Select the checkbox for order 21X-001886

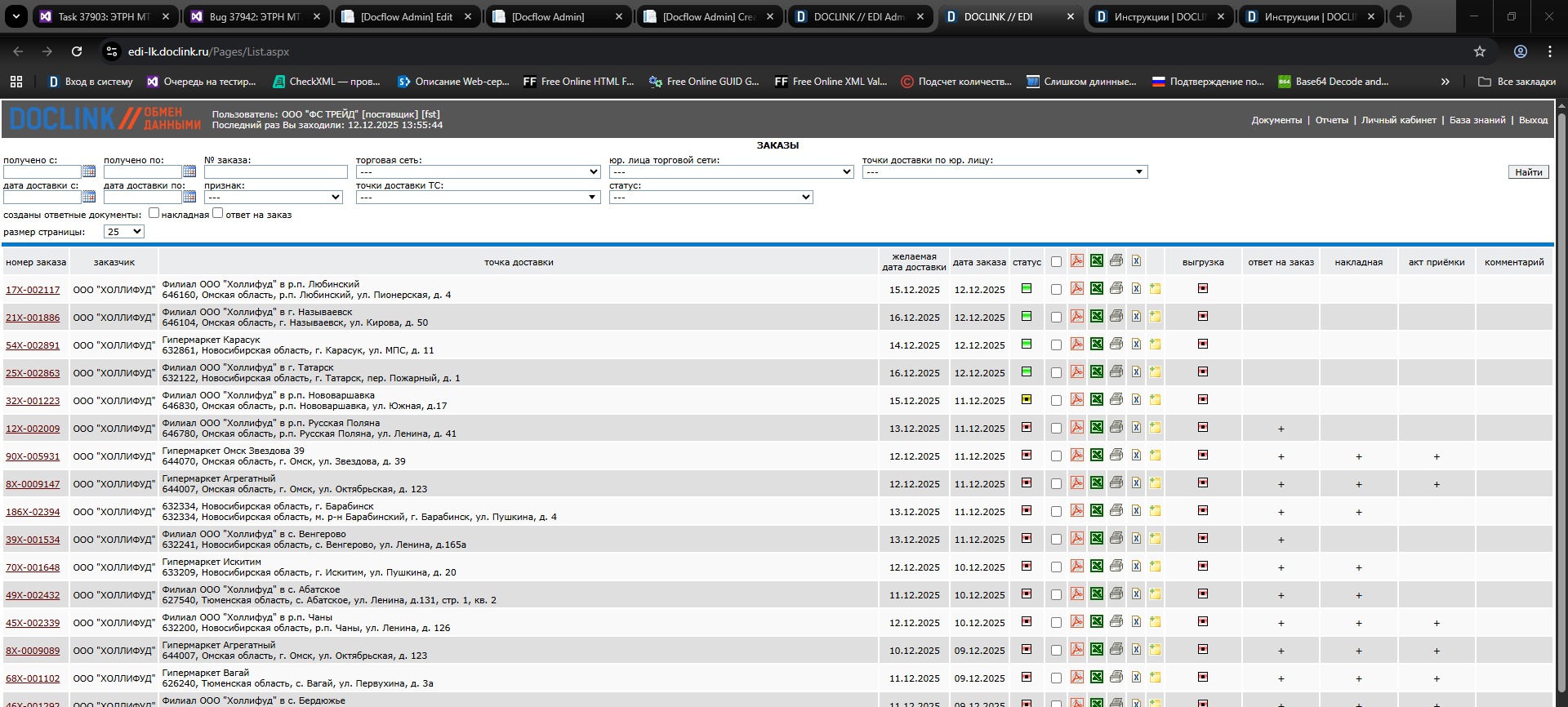[1056, 318]
